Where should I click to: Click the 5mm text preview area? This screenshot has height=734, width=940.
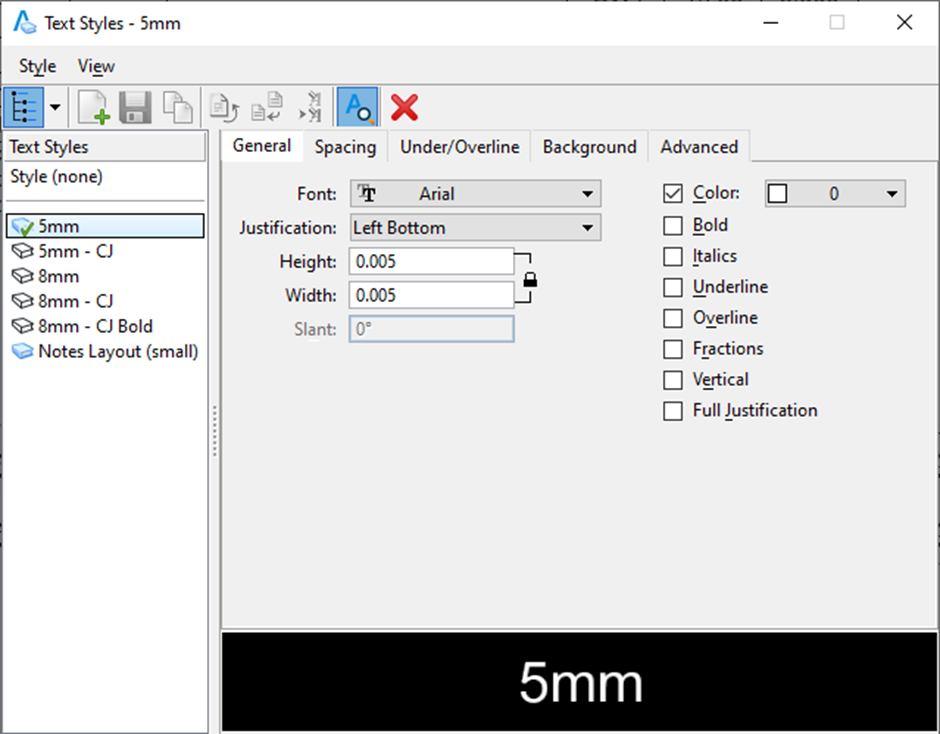pyautogui.click(x=579, y=682)
